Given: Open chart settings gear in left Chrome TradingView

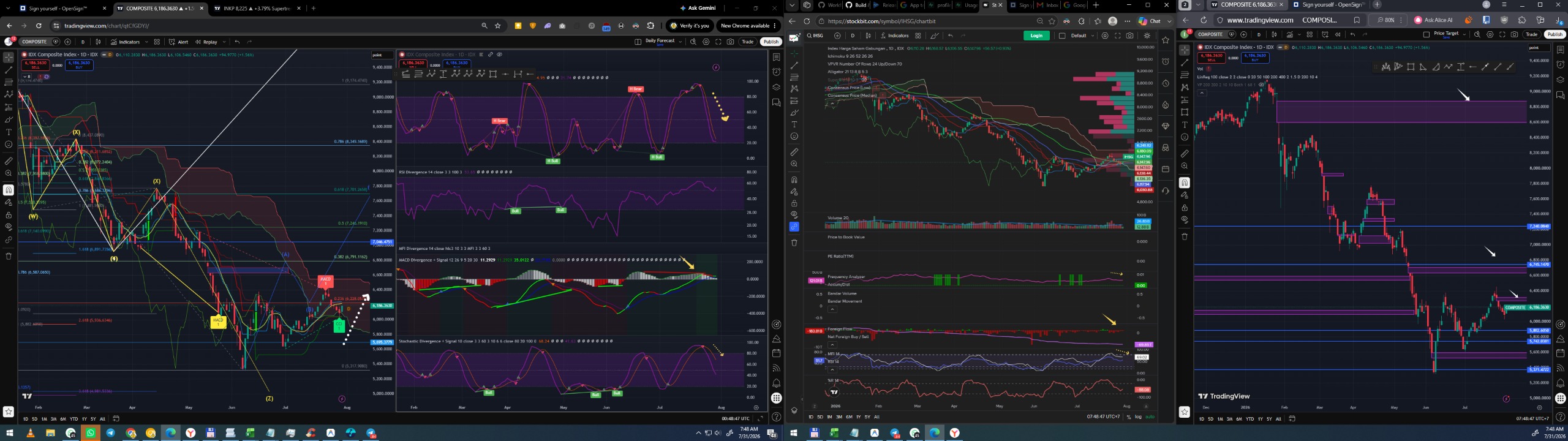Looking at the screenshot, I should click(706, 42).
